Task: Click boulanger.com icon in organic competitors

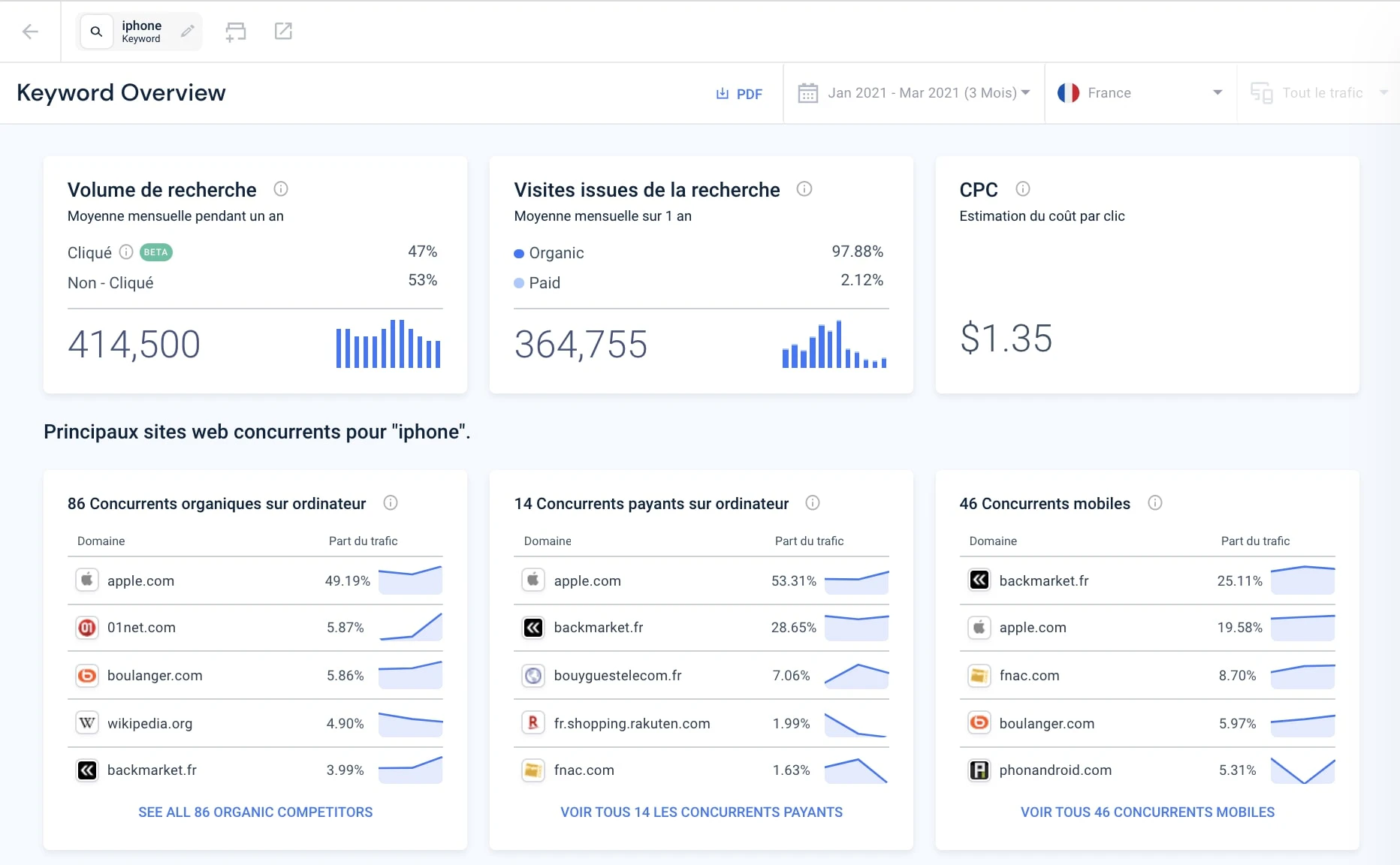Action: point(87,676)
